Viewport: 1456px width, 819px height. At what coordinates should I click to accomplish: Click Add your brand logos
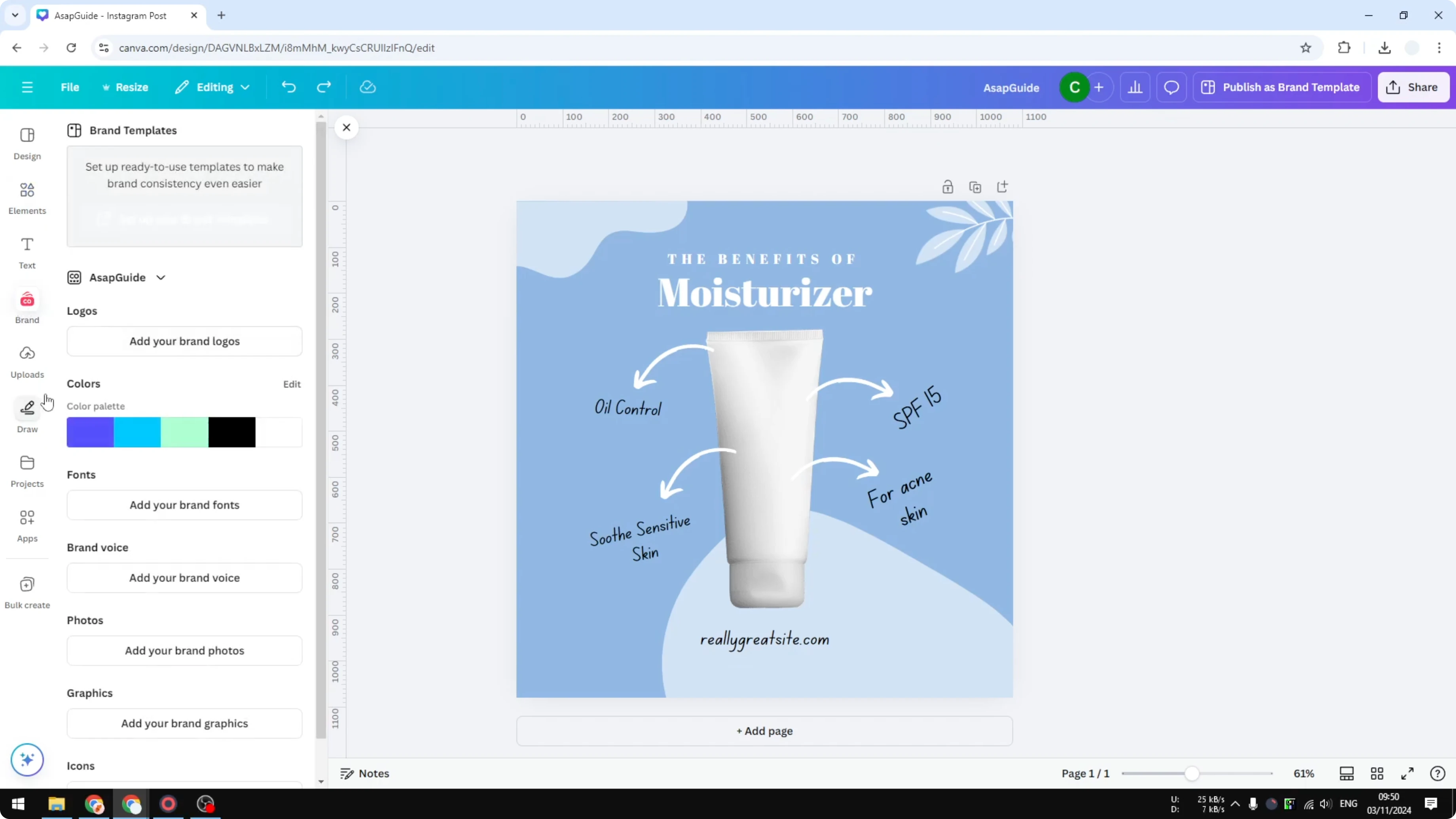tap(184, 341)
